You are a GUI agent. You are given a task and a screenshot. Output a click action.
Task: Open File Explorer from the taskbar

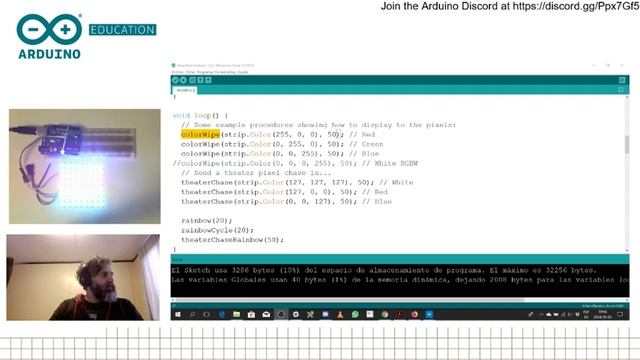coord(236,314)
